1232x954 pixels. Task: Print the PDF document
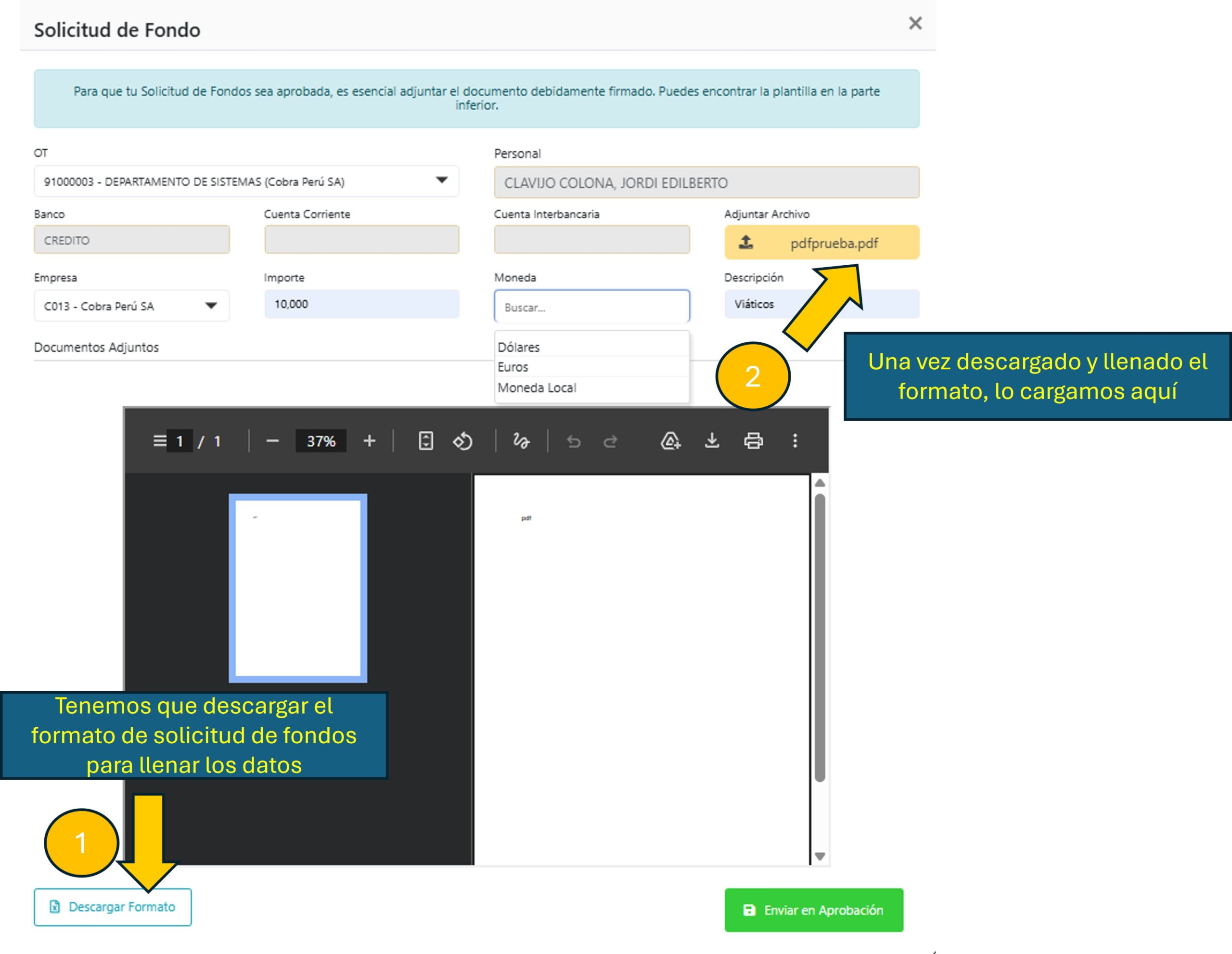[753, 440]
